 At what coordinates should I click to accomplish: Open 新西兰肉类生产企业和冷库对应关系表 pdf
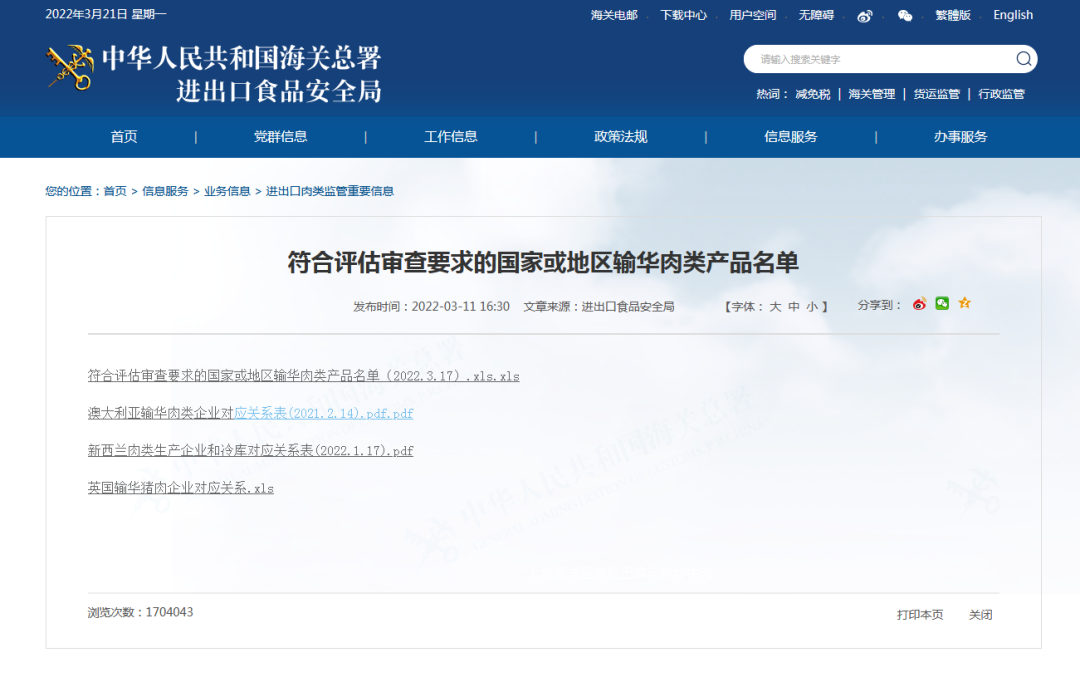(x=251, y=451)
